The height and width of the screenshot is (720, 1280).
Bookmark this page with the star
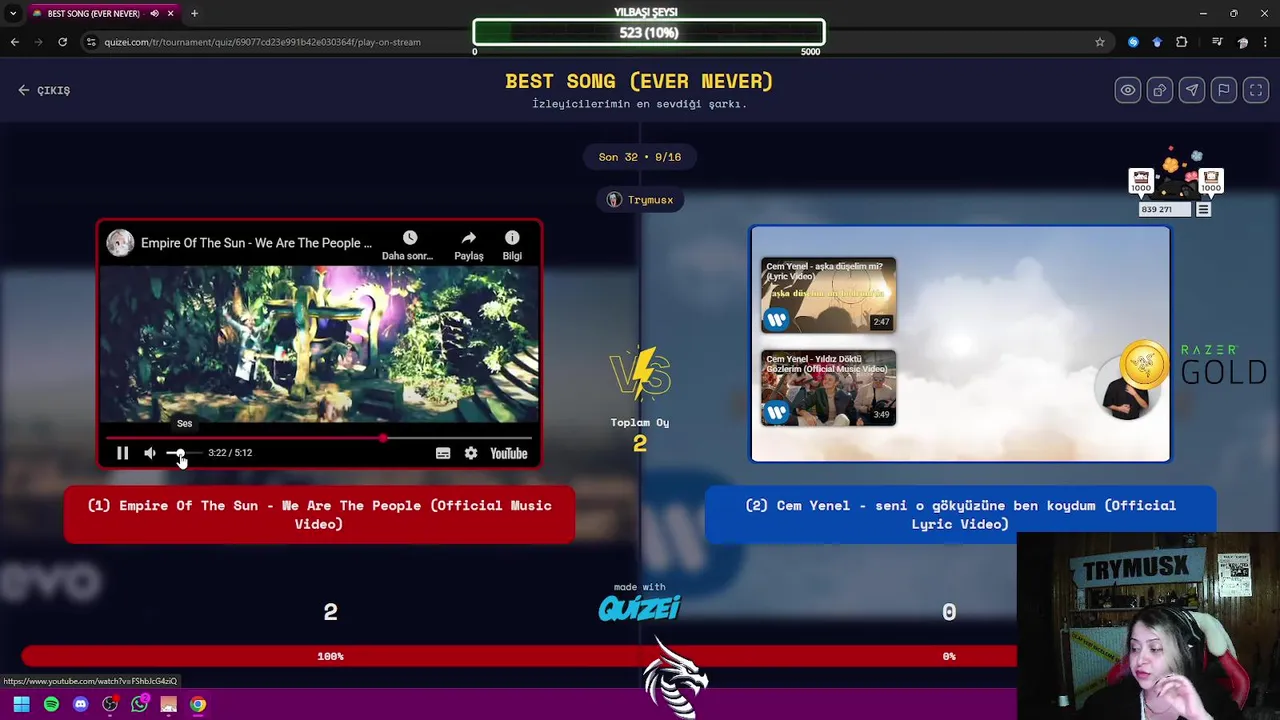point(1100,42)
